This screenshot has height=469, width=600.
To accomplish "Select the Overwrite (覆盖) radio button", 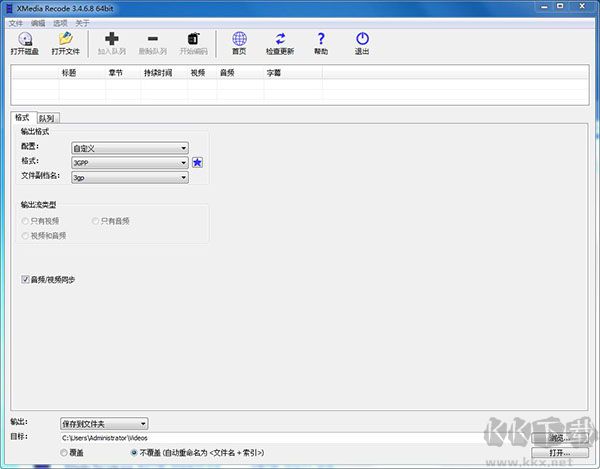I will click(64, 453).
